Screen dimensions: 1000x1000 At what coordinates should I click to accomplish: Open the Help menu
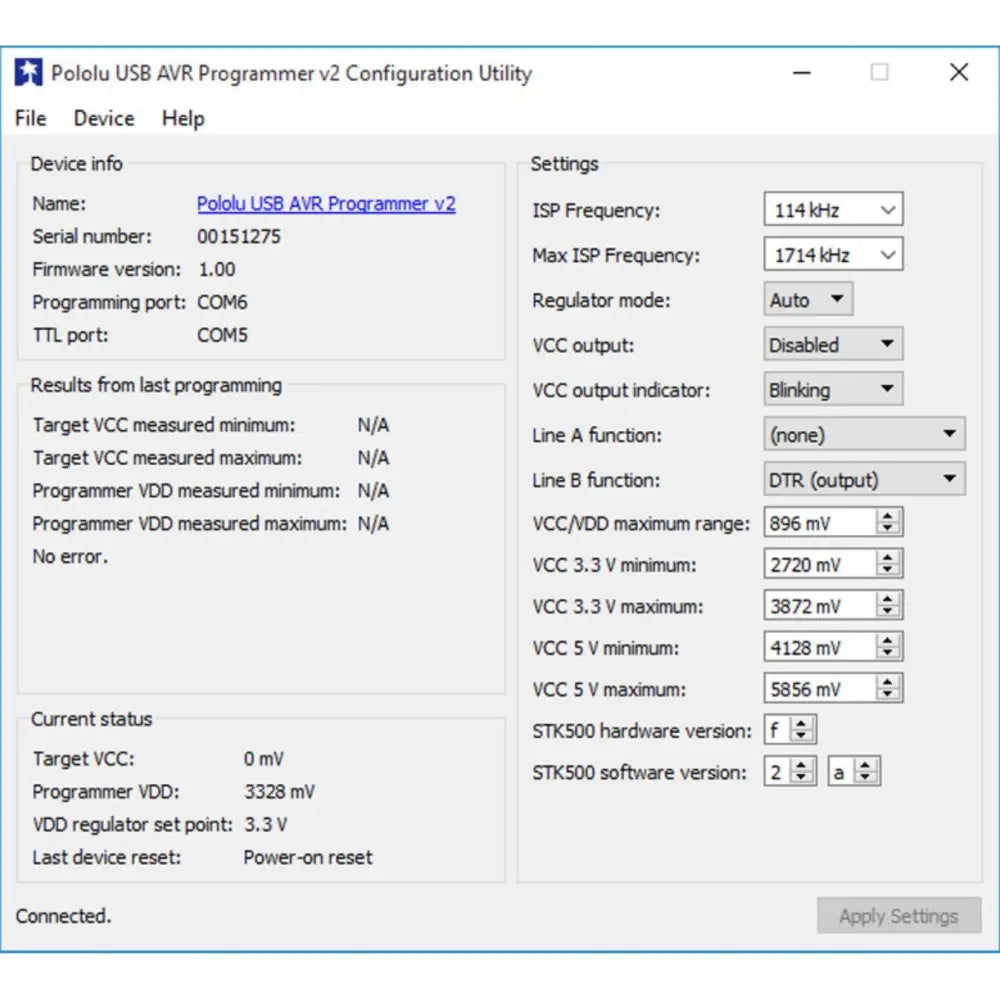(x=183, y=118)
